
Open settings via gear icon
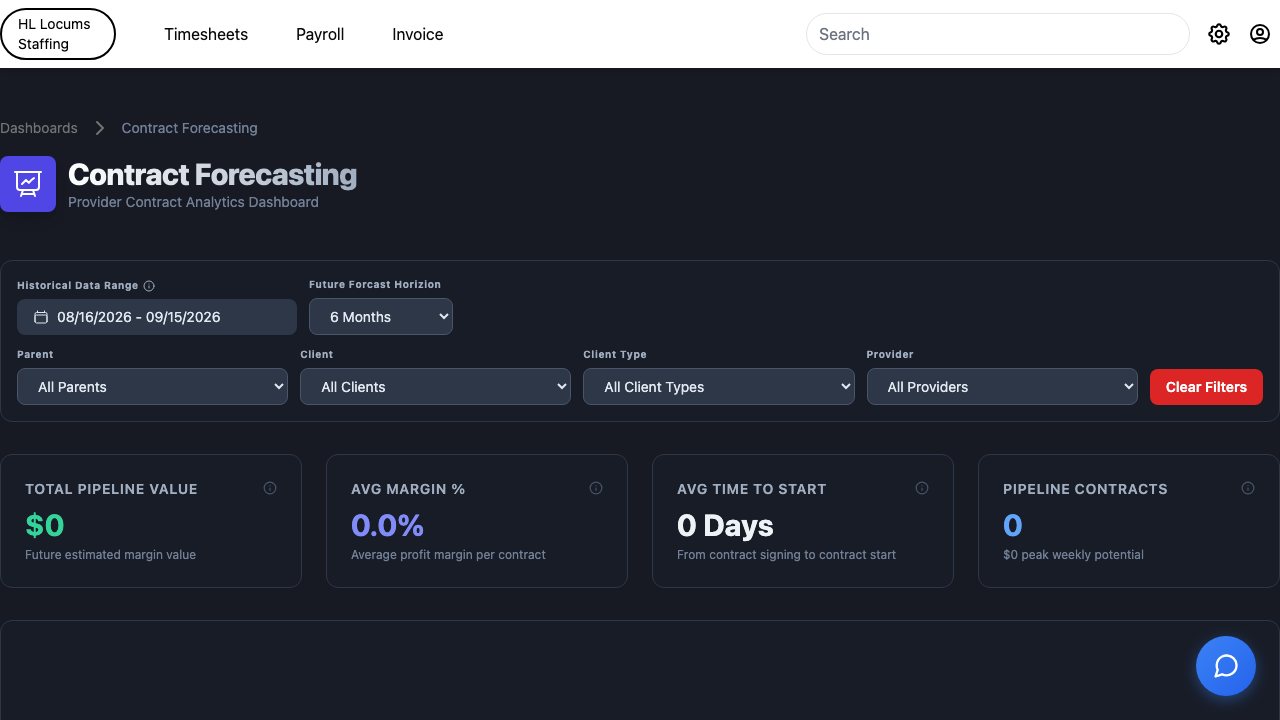point(1218,34)
